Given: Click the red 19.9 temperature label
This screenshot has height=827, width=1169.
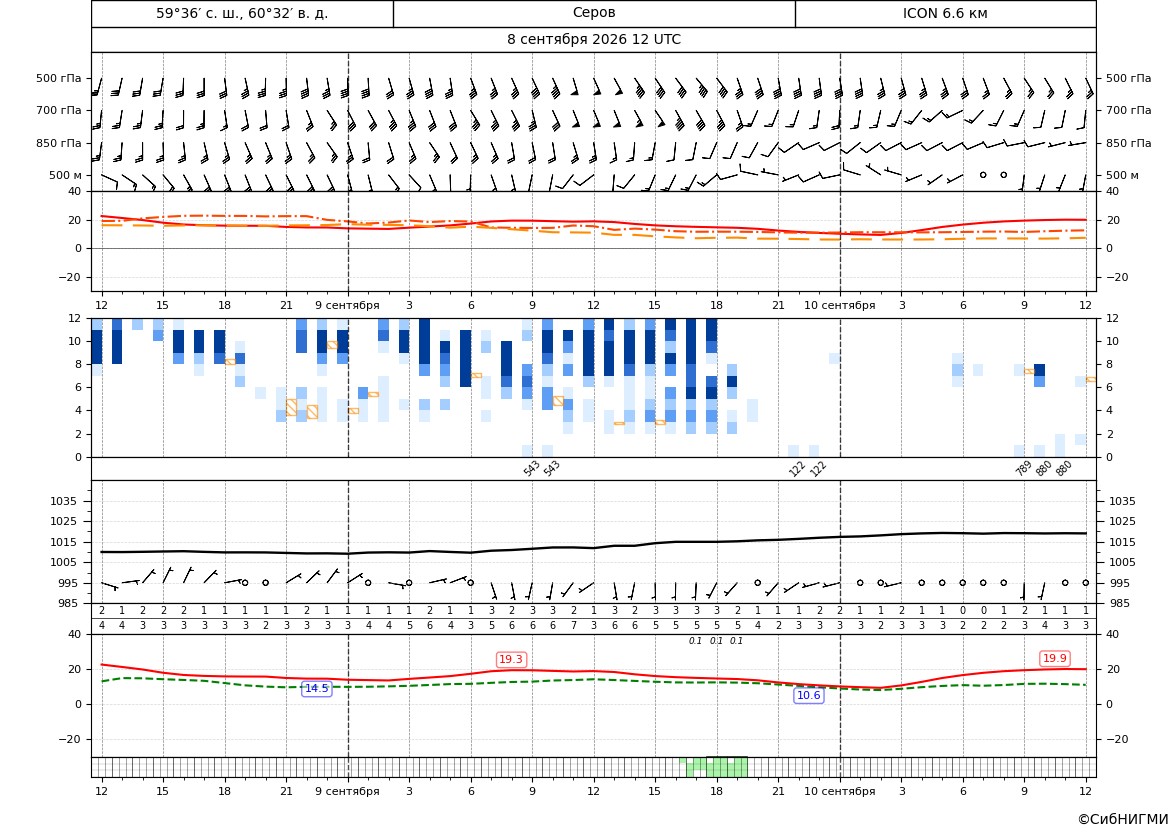Looking at the screenshot, I should [x=1054, y=658].
